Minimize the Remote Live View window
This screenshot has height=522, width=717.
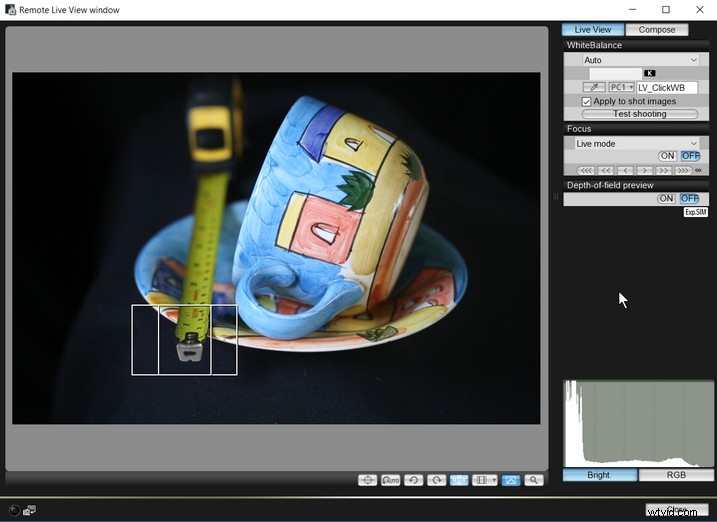632,10
